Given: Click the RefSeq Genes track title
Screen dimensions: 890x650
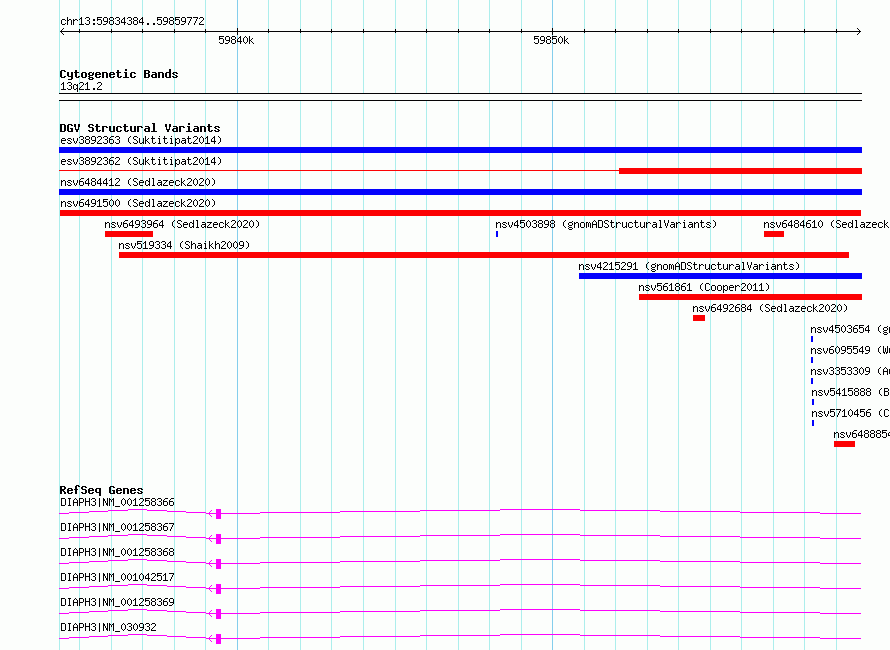Looking at the screenshot, I should (102, 490).
